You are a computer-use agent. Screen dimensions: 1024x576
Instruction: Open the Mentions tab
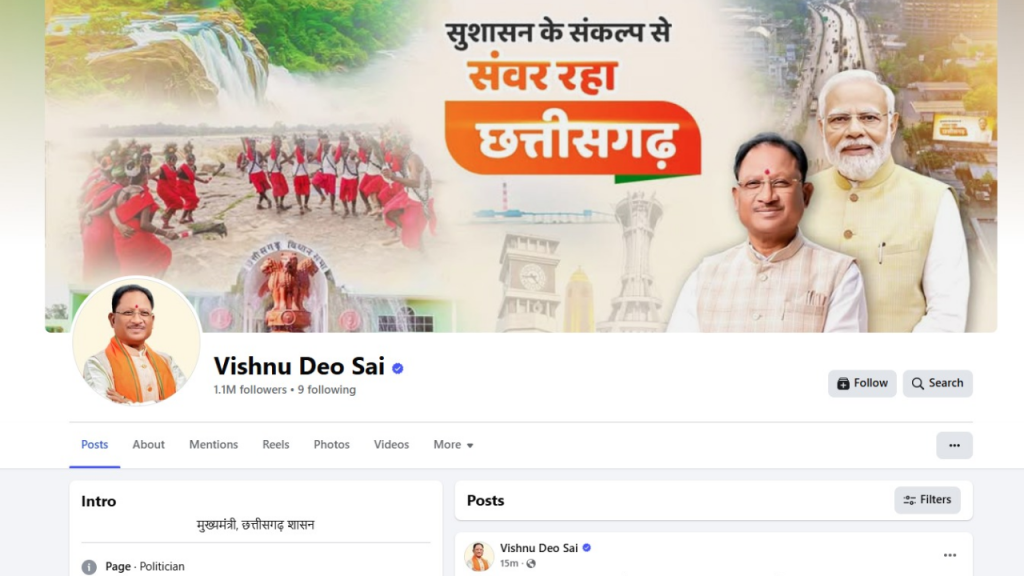pyautogui.click(x=214, y=445)
